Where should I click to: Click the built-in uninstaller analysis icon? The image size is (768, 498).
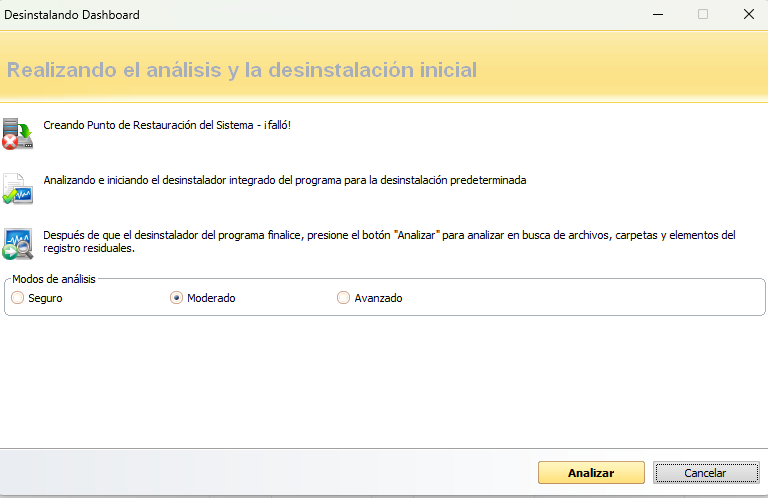click(18, 188)
